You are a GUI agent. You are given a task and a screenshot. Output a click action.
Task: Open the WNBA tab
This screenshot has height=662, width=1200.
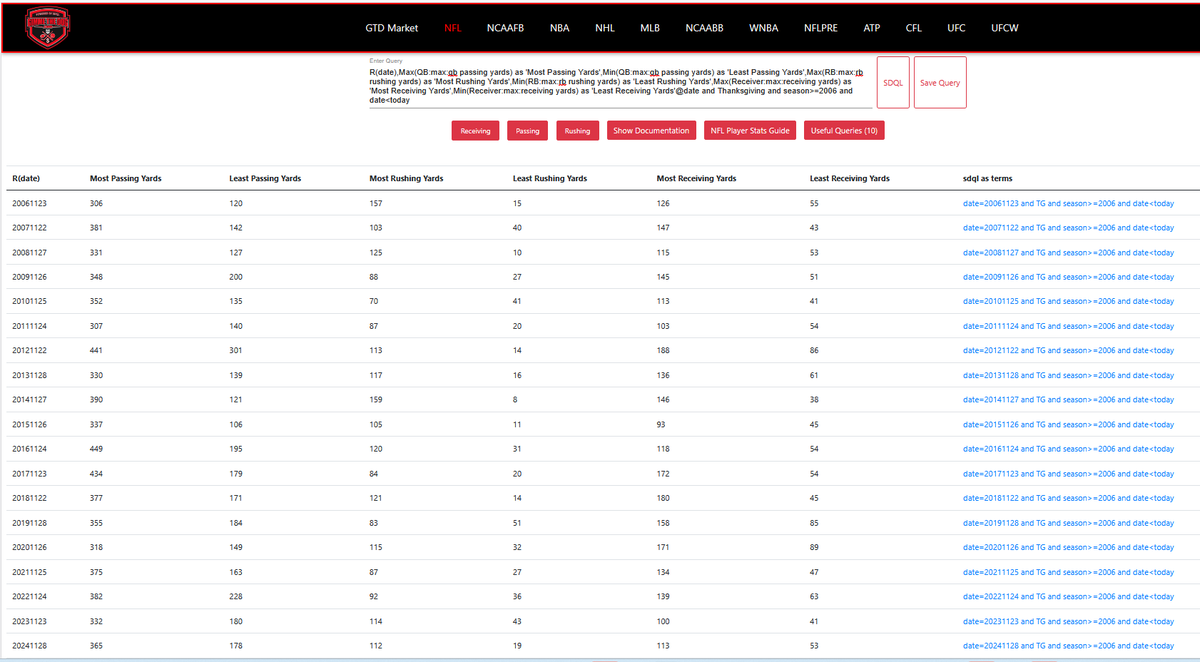(x=764, y=28)
